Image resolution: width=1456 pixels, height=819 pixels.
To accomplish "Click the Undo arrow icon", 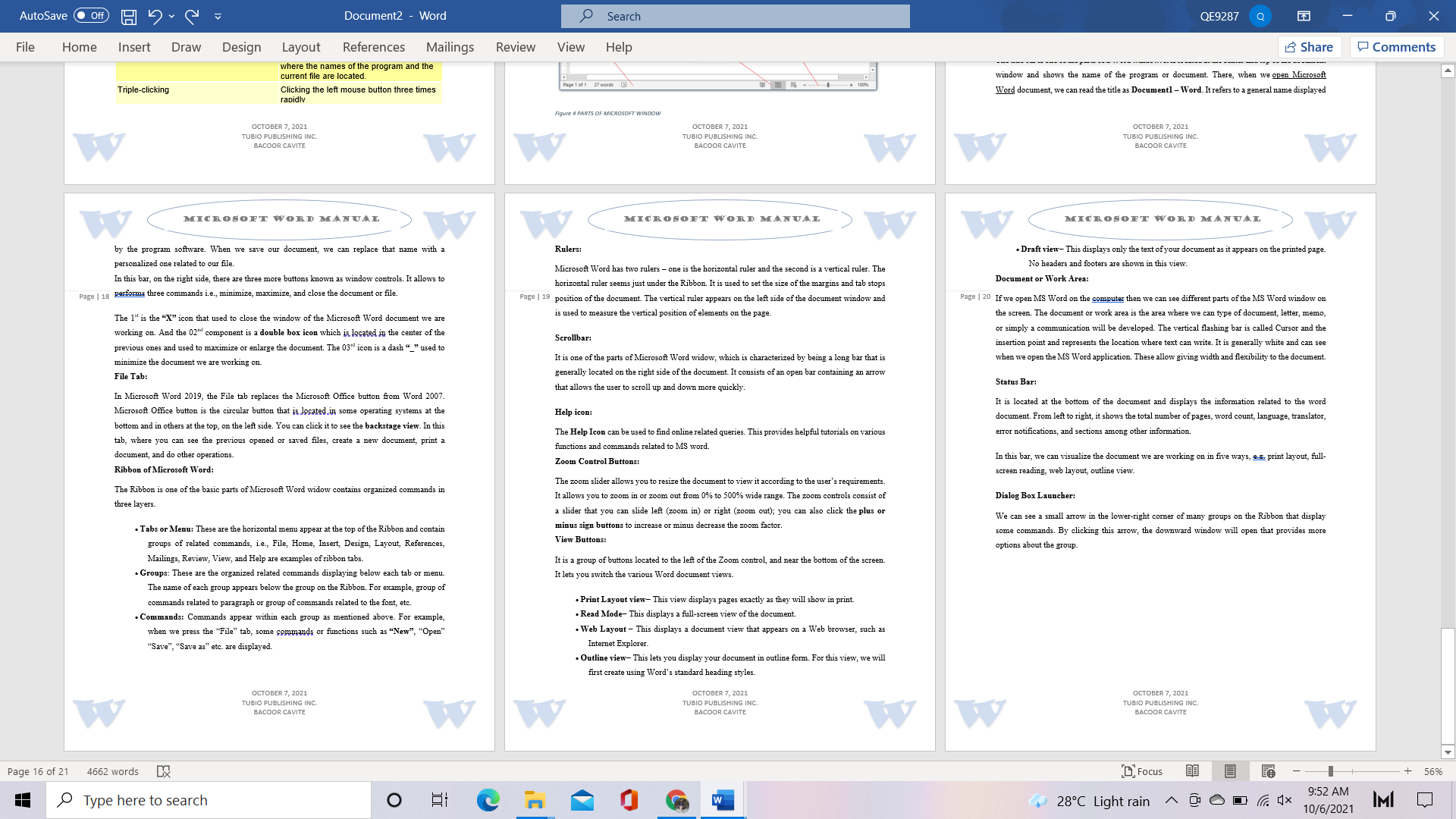I will coord(155,15).
